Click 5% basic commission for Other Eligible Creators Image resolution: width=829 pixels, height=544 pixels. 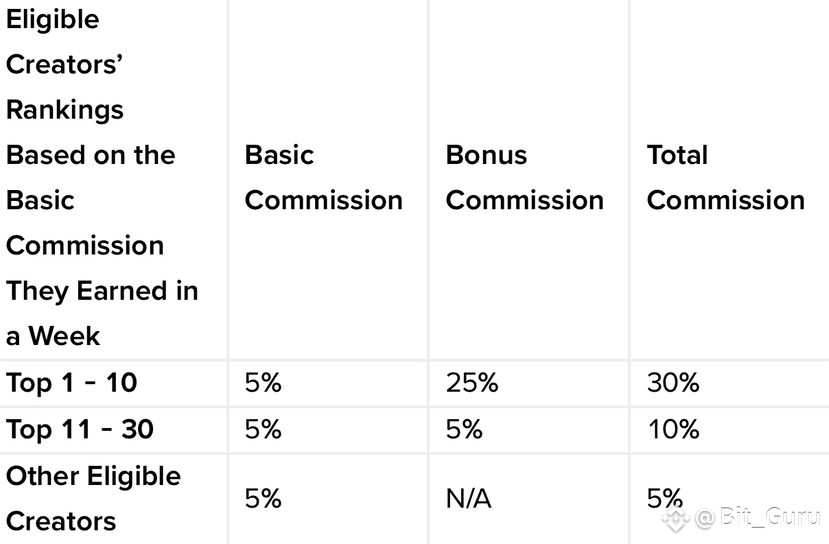point(263,499)
